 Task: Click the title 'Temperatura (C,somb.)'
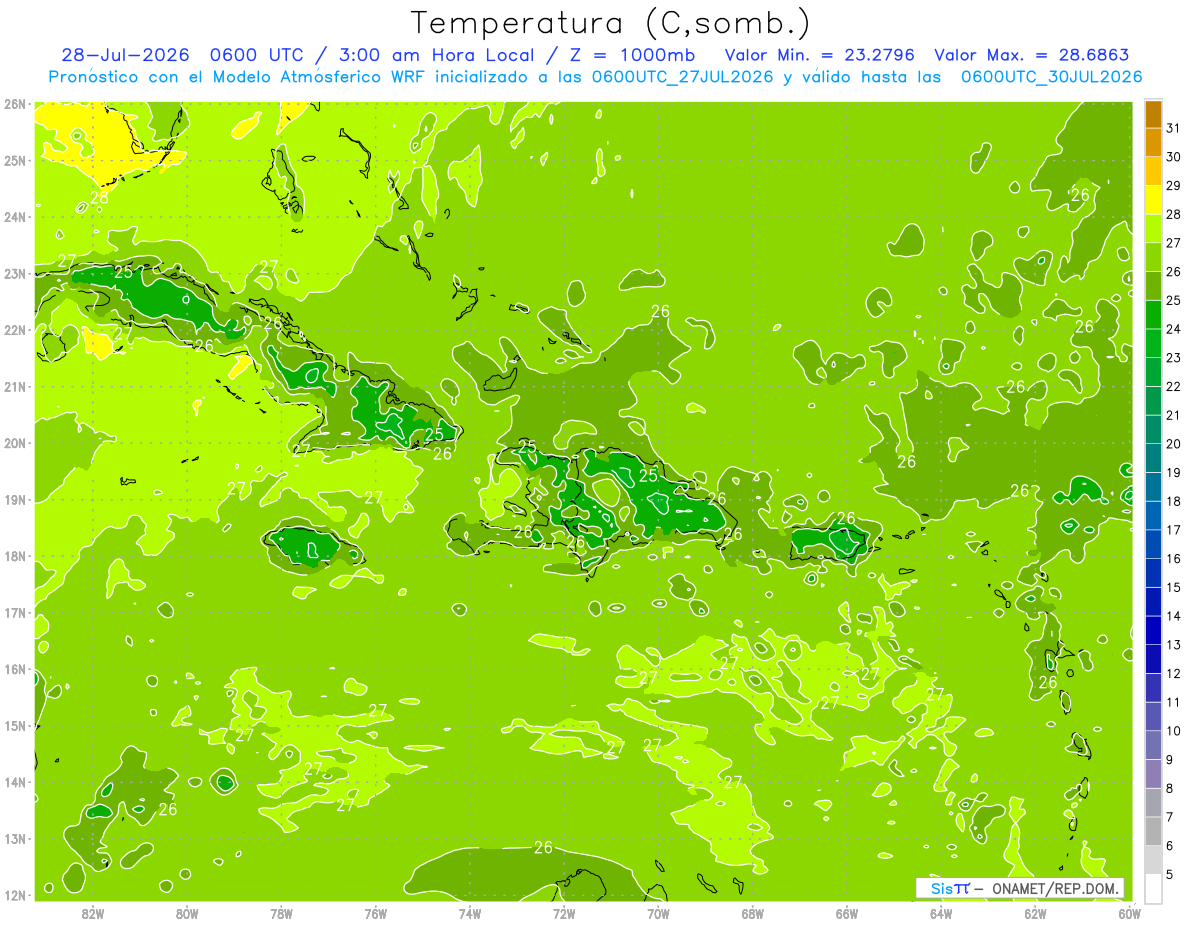tap(610, 23)
